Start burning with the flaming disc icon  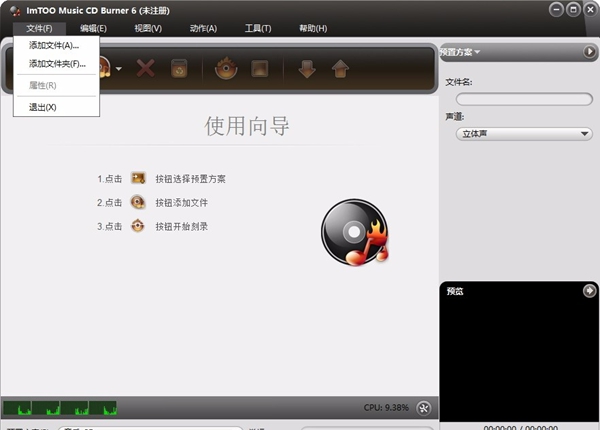click(x=226, y=68)
